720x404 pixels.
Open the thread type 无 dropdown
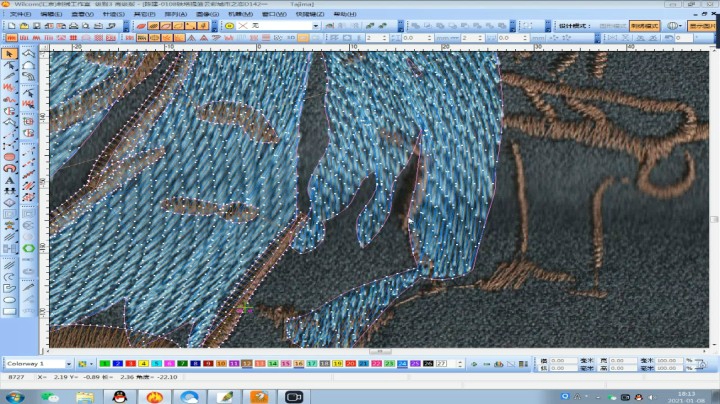click(x=315, y=26)
